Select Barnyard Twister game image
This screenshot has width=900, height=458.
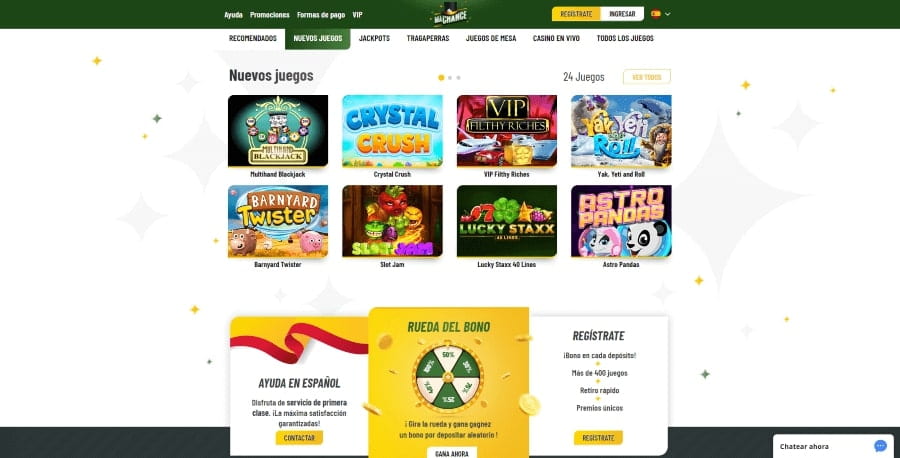[278, 221]
